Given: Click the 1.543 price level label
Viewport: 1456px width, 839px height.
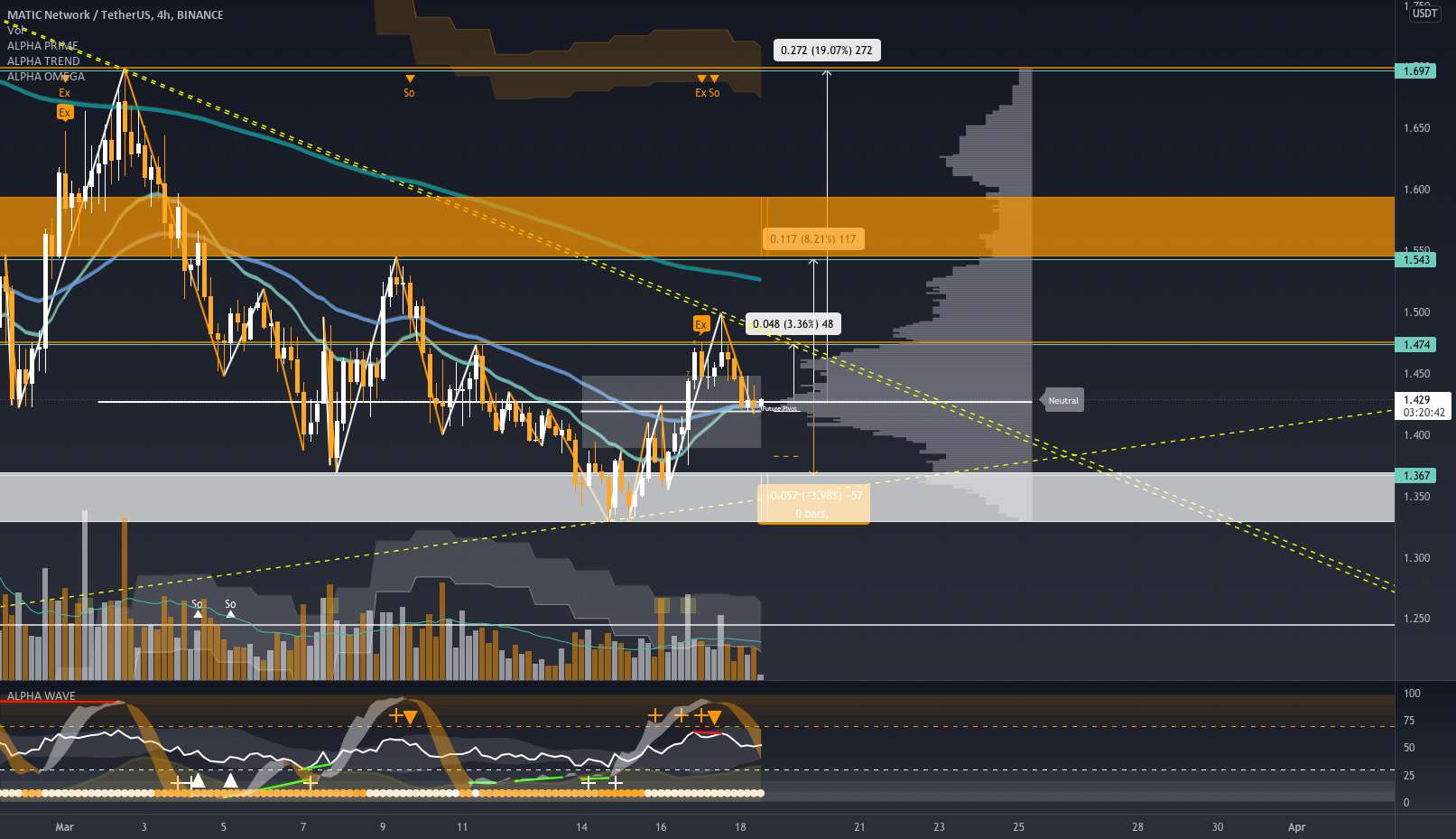Looking at the screenshot, I should 1416,259.
